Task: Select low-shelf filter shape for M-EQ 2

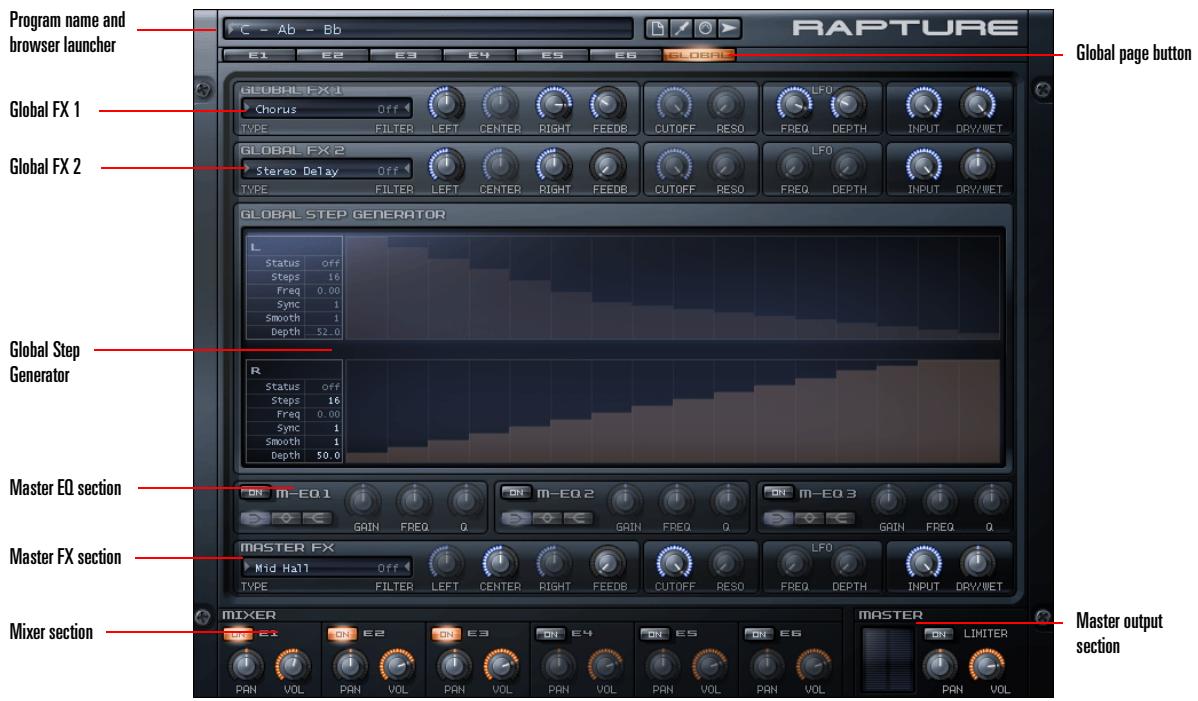Action: click(516, 518)
